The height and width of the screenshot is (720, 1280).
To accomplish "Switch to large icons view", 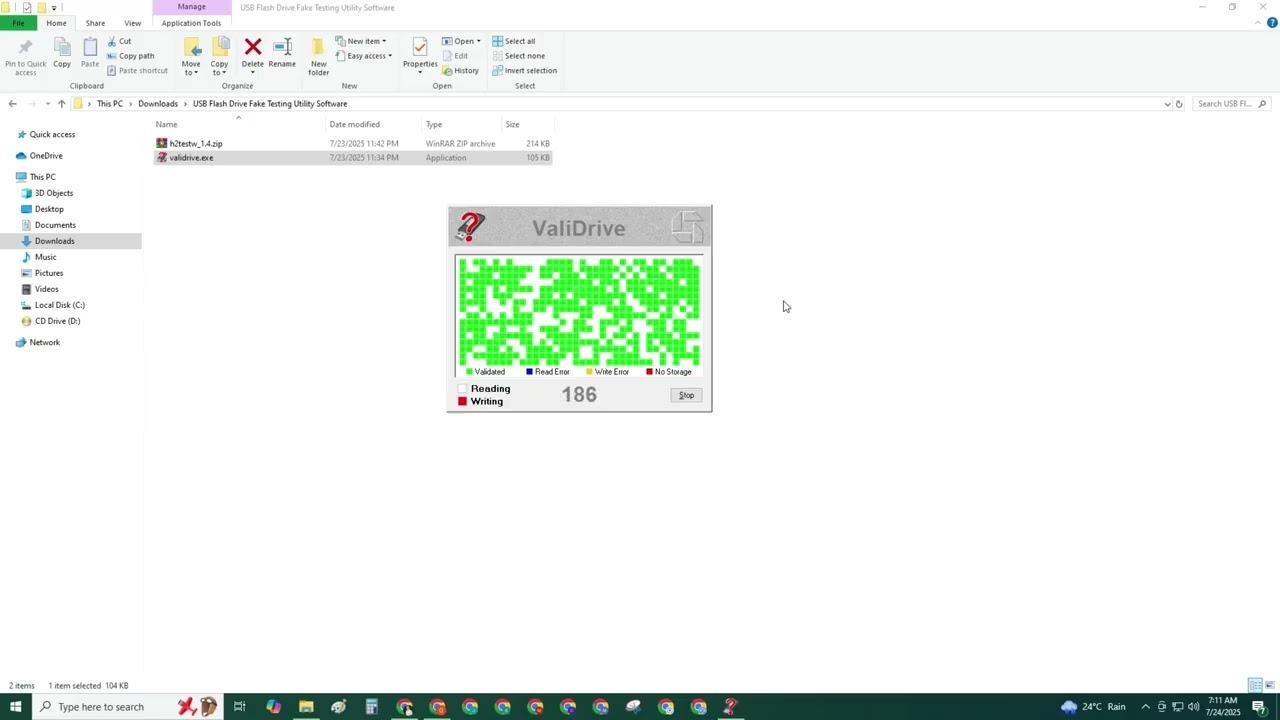I will 1270,685.
